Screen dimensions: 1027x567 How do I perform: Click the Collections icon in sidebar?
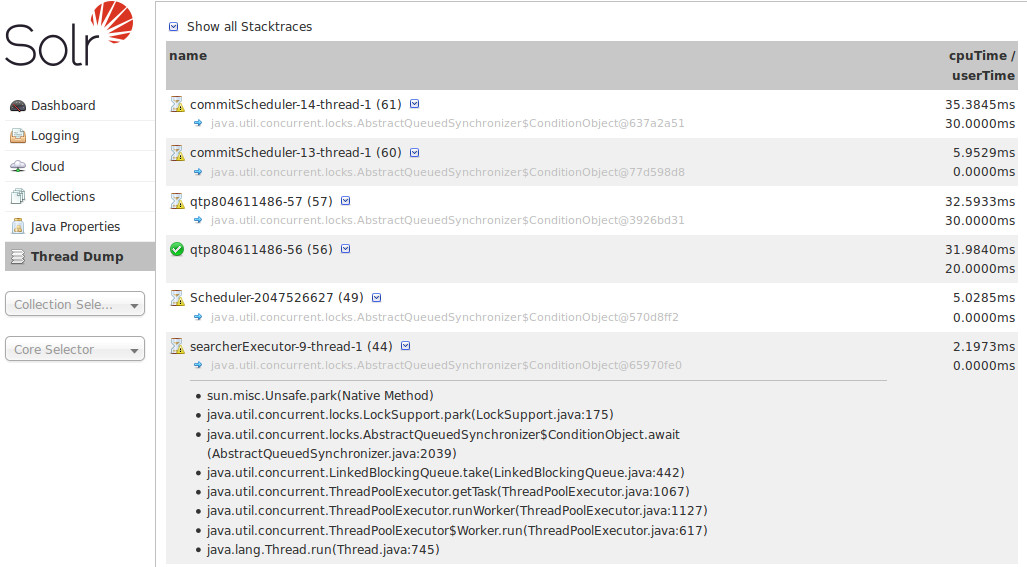coord(17,197)
